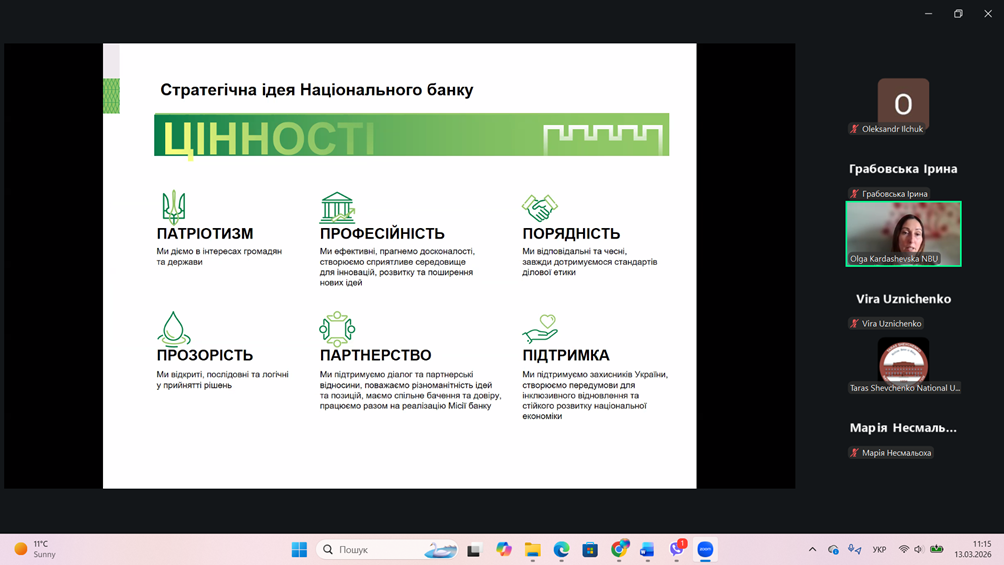Image resolution: width=1004 pixels, height=565 pixels.
Task: Open File Explorer from the taskbar
Action: pos(533,549)
